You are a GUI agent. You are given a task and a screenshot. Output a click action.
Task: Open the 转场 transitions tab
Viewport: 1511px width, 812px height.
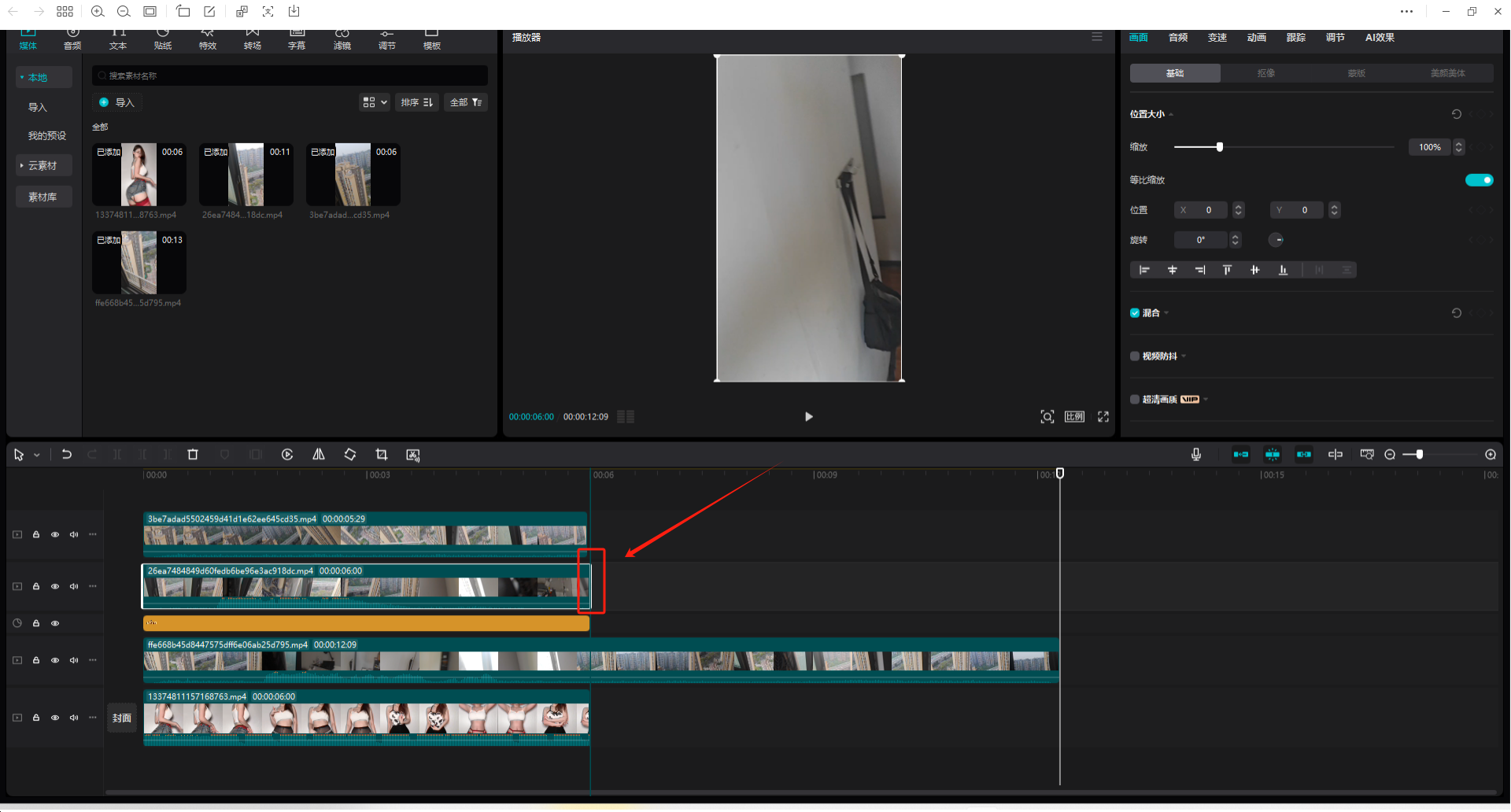tap(253, 39)
